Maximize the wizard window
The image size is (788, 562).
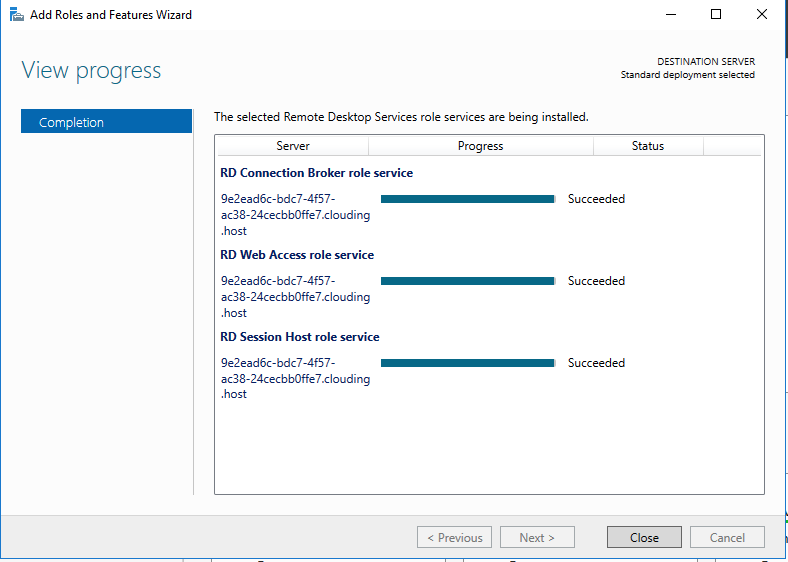click(x=716, y=15)
